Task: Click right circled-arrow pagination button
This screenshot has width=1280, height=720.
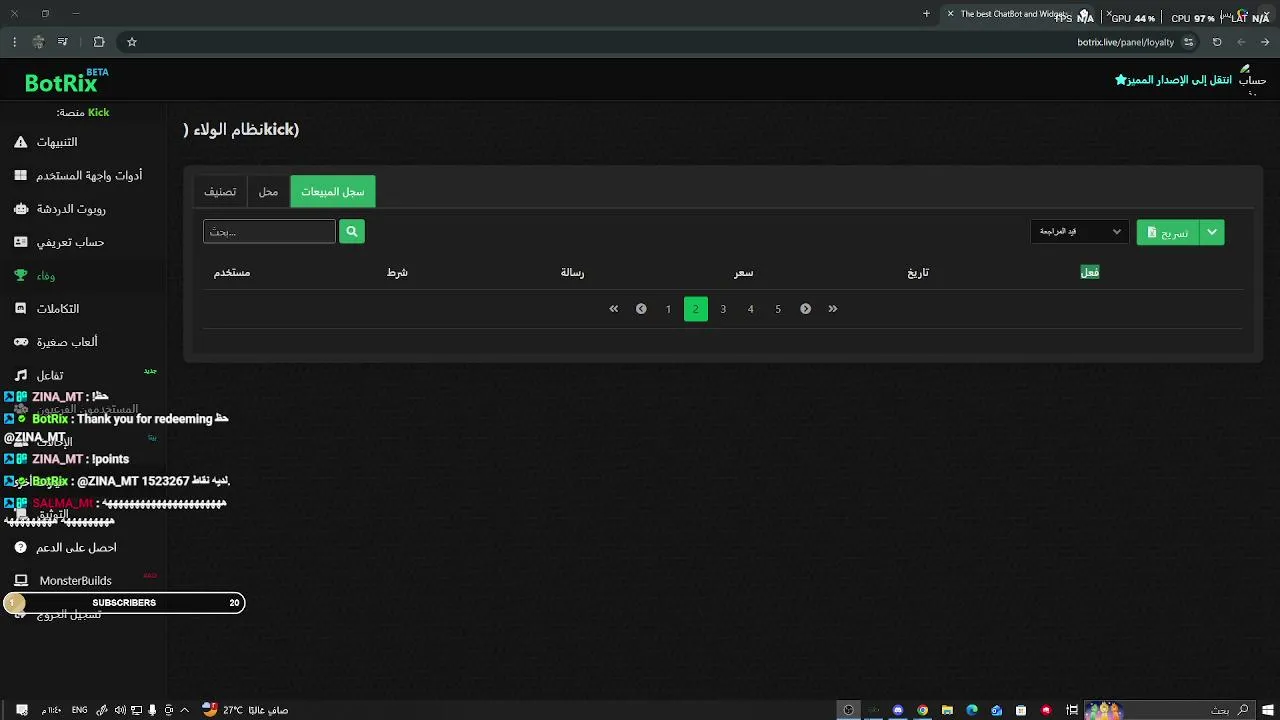Action: (805, 309)
